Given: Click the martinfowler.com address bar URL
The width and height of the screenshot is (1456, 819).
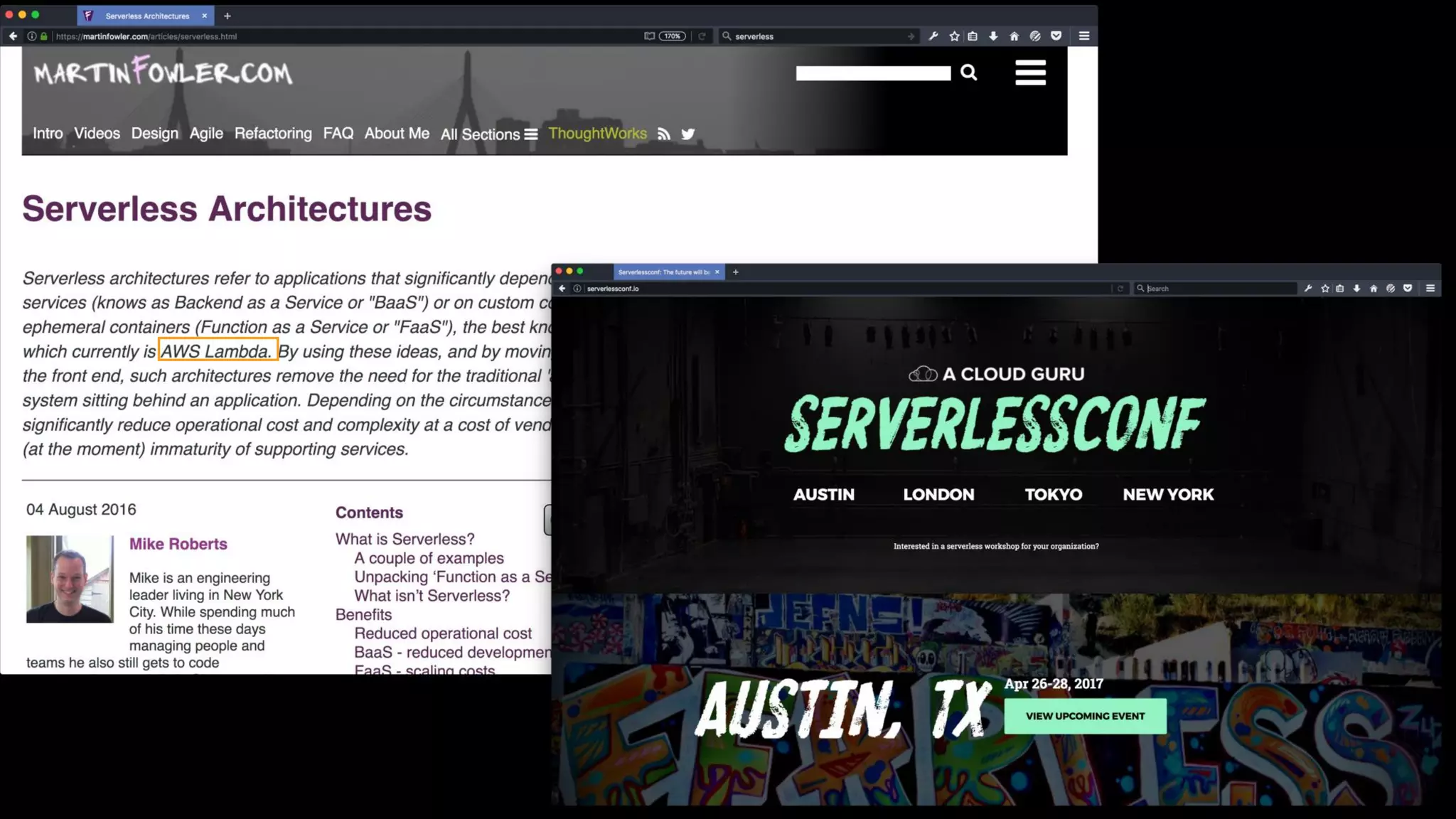Looking at the screenshot, I should [x=146, y=36].
